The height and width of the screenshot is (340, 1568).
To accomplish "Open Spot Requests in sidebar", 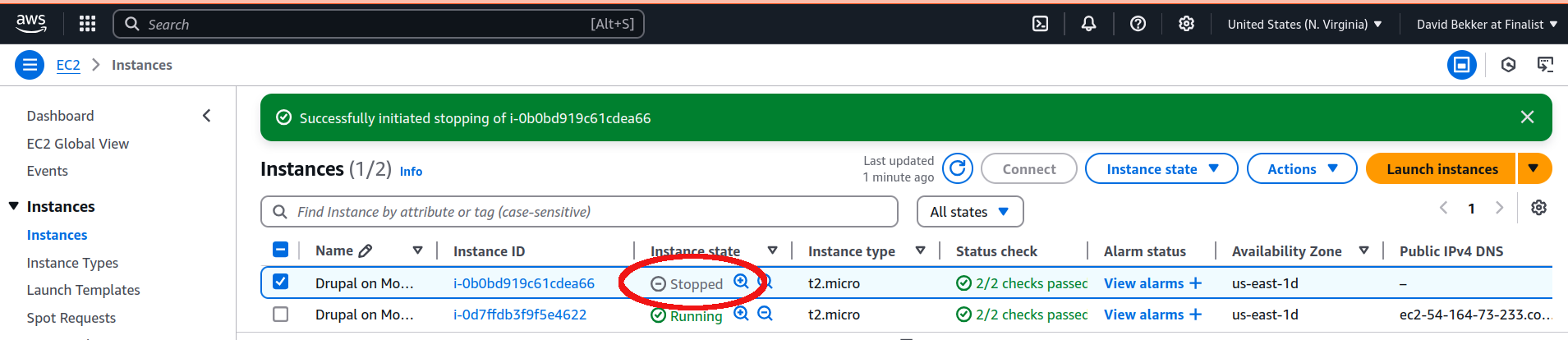I will tap(71, 318).
